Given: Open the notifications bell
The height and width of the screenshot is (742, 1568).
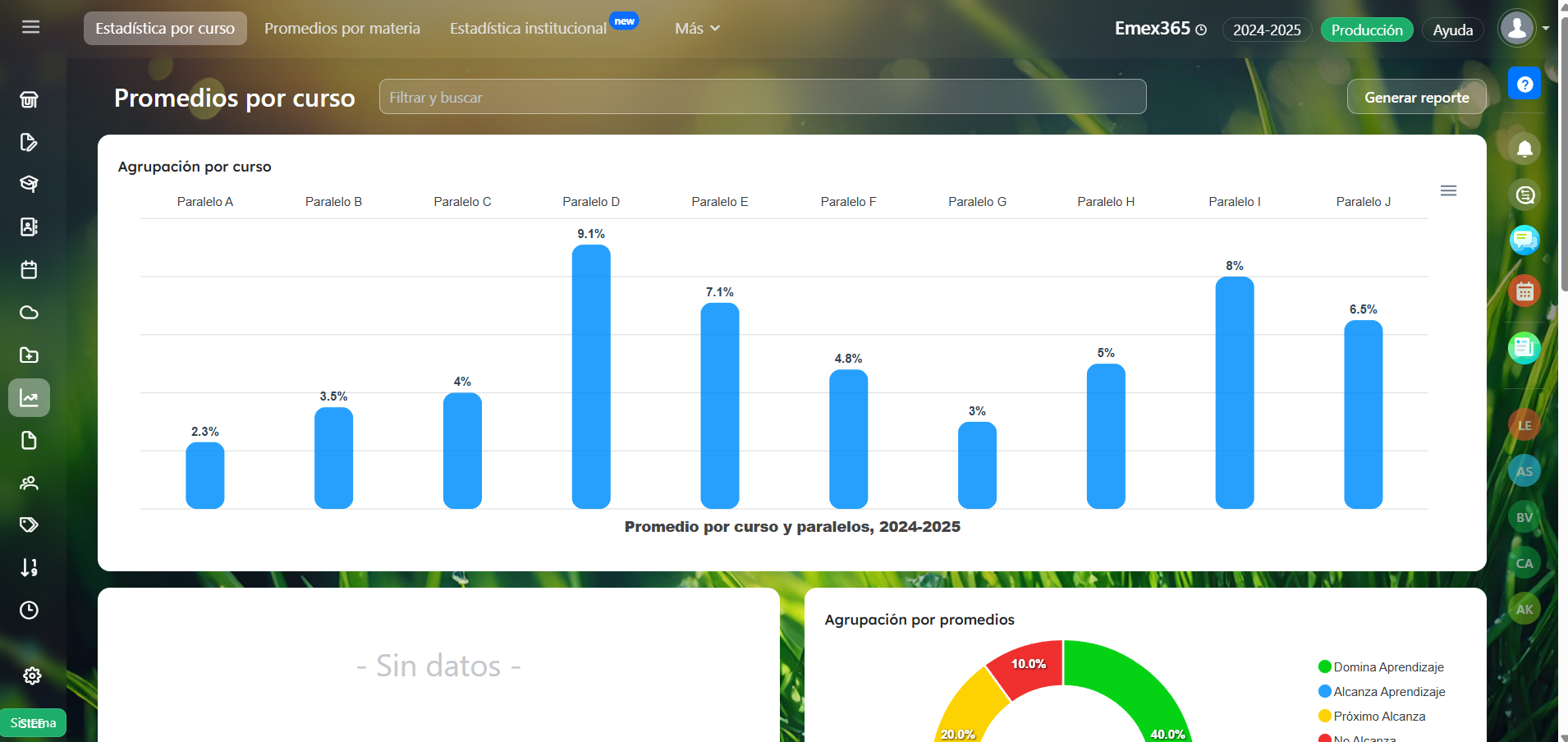Looking at the screenshot, I should point(1524,149).
